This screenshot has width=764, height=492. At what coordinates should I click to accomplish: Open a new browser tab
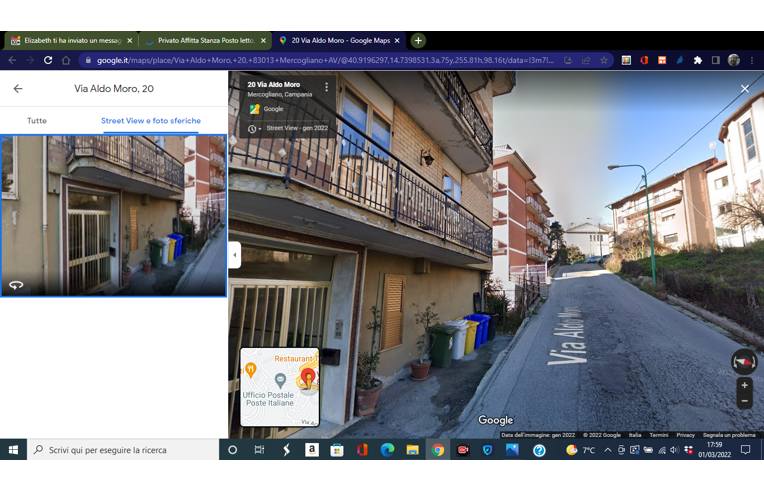tap(418, 41)
